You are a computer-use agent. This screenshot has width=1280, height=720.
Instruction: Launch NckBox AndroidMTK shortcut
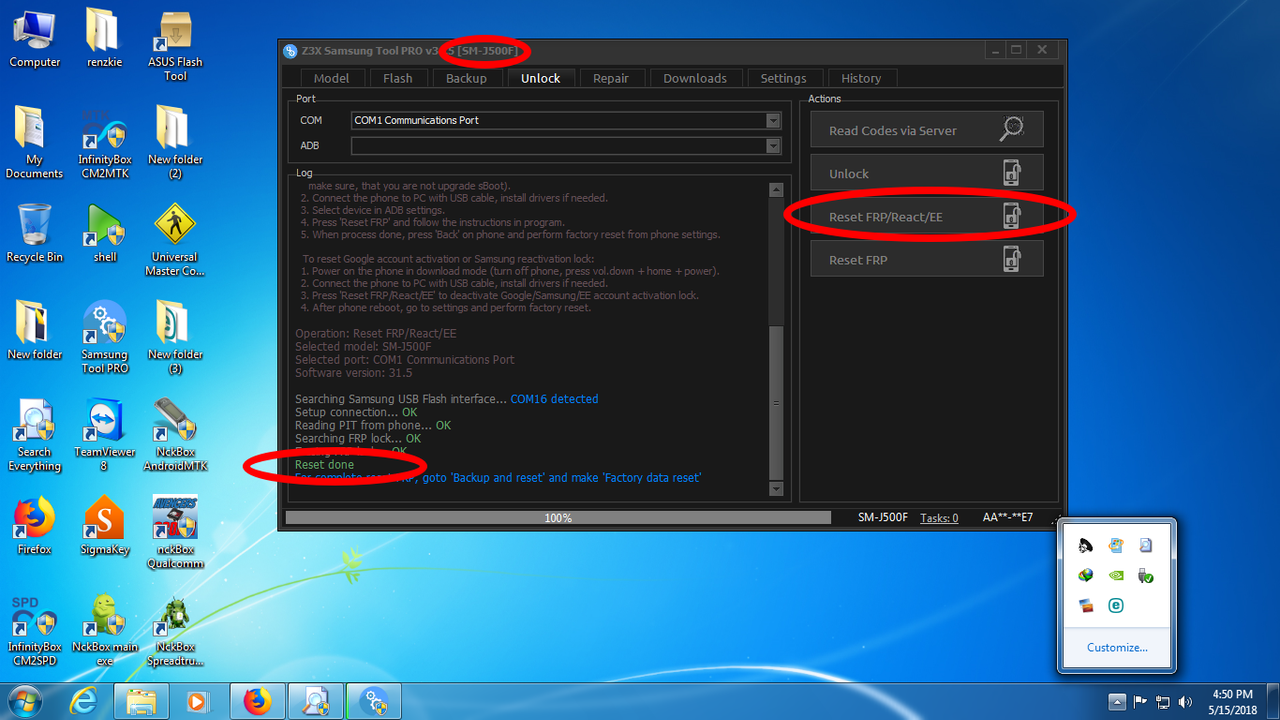(175, 435)
